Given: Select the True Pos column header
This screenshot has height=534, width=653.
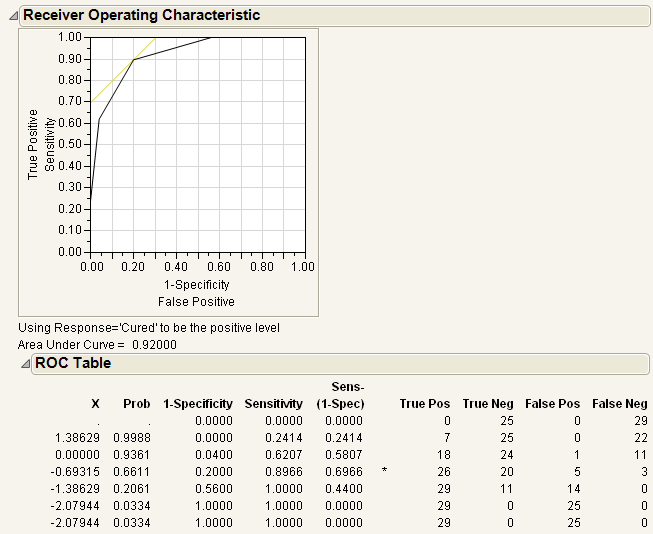Looking at the screenshot, I should [x=425, y=404].
